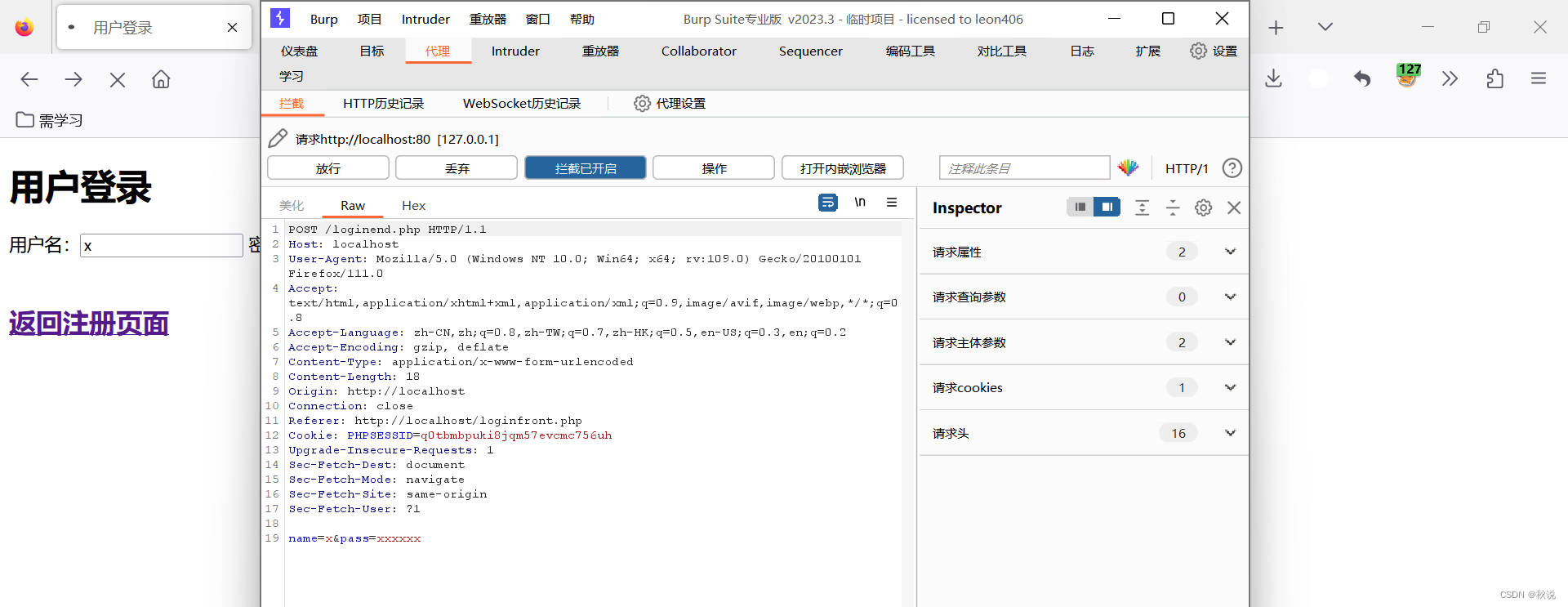
Task: Toggle word wrap in message editor
Action: 828,202
